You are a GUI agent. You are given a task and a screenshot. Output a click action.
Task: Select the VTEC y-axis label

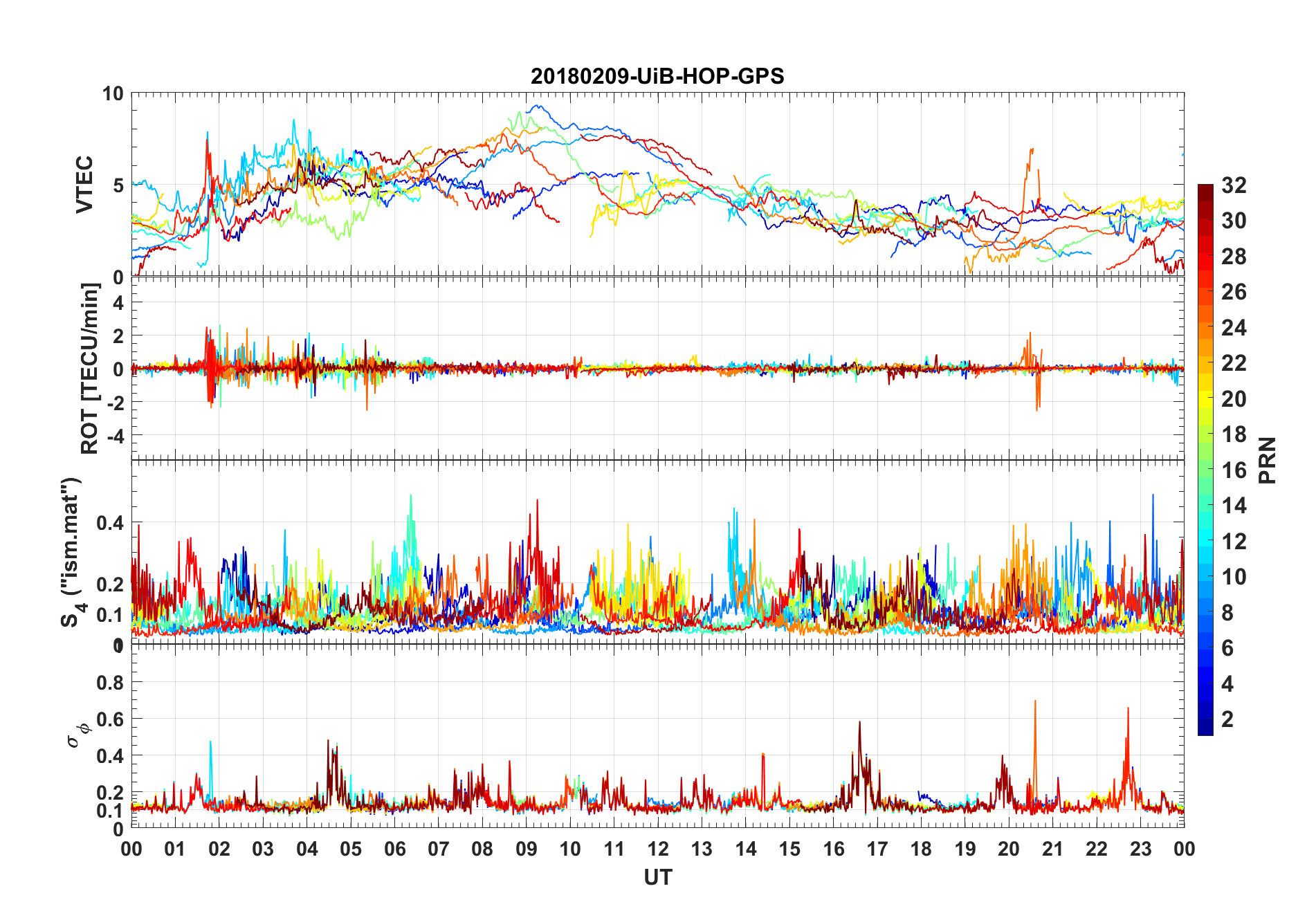pyautogui.click(x=84, y=185)
